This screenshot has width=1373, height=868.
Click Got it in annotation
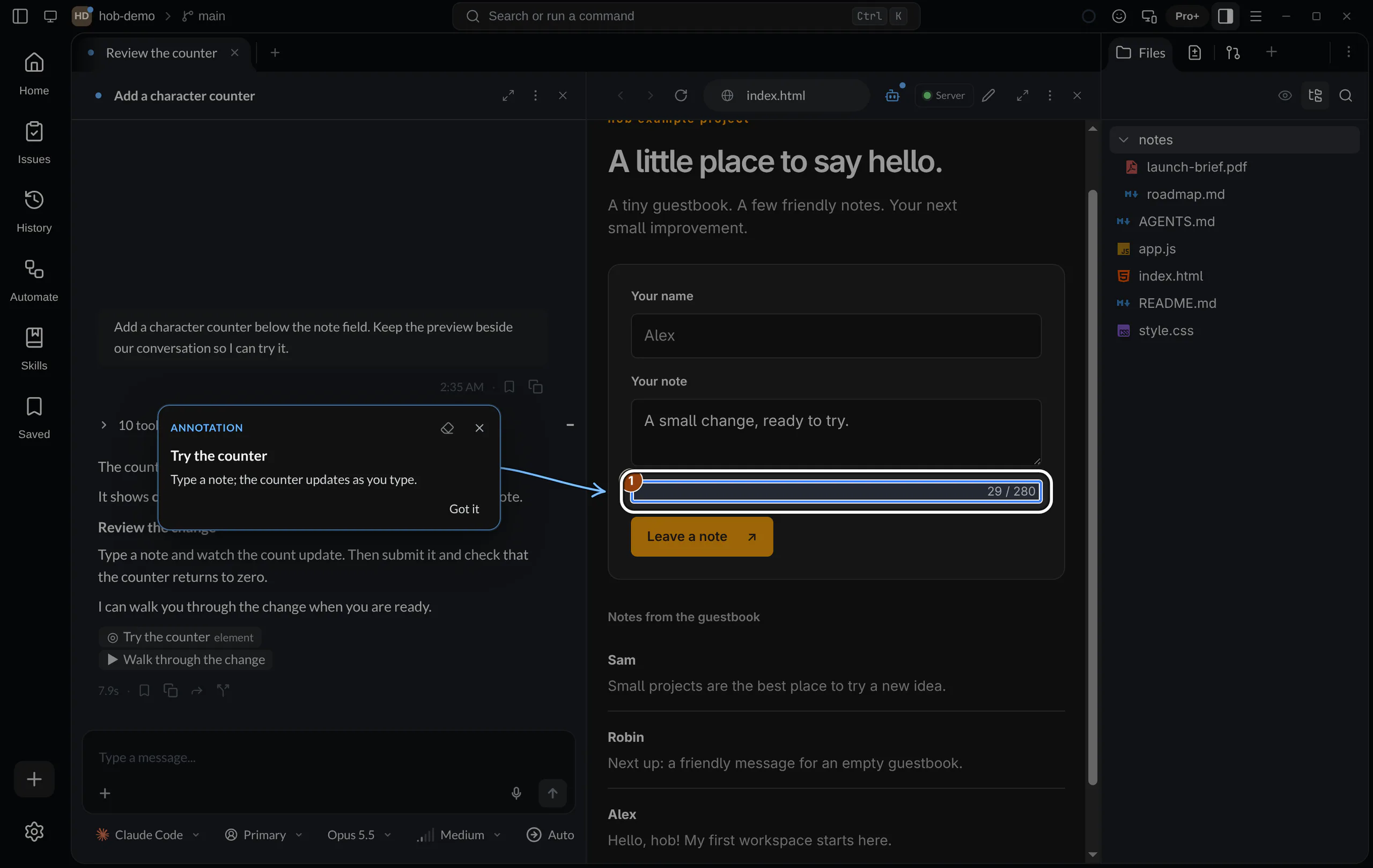click(x=464, y=509)
